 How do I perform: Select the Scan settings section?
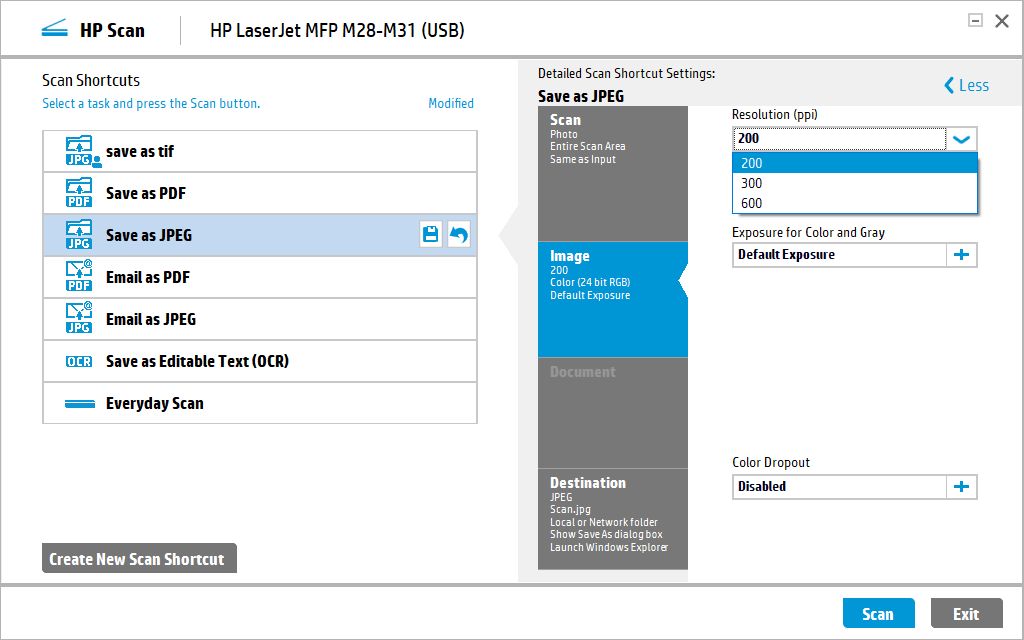tap(612, 174)
